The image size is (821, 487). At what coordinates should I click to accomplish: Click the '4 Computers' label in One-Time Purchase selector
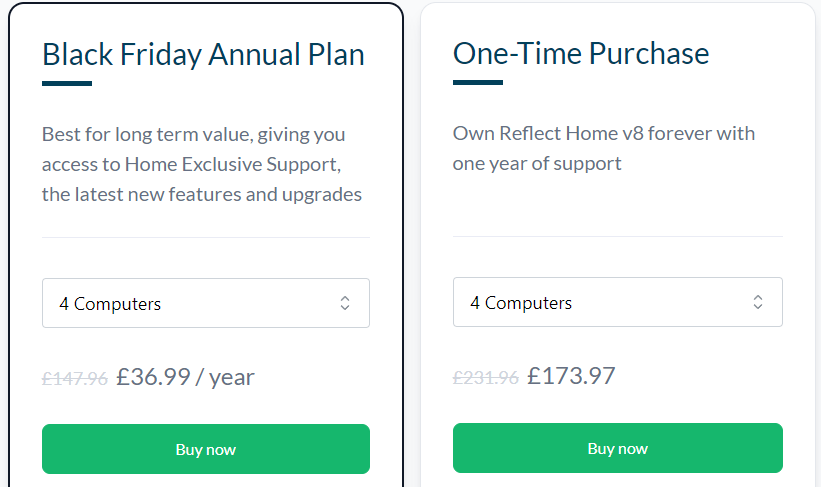pyautogui.click(x=521, y=303)
